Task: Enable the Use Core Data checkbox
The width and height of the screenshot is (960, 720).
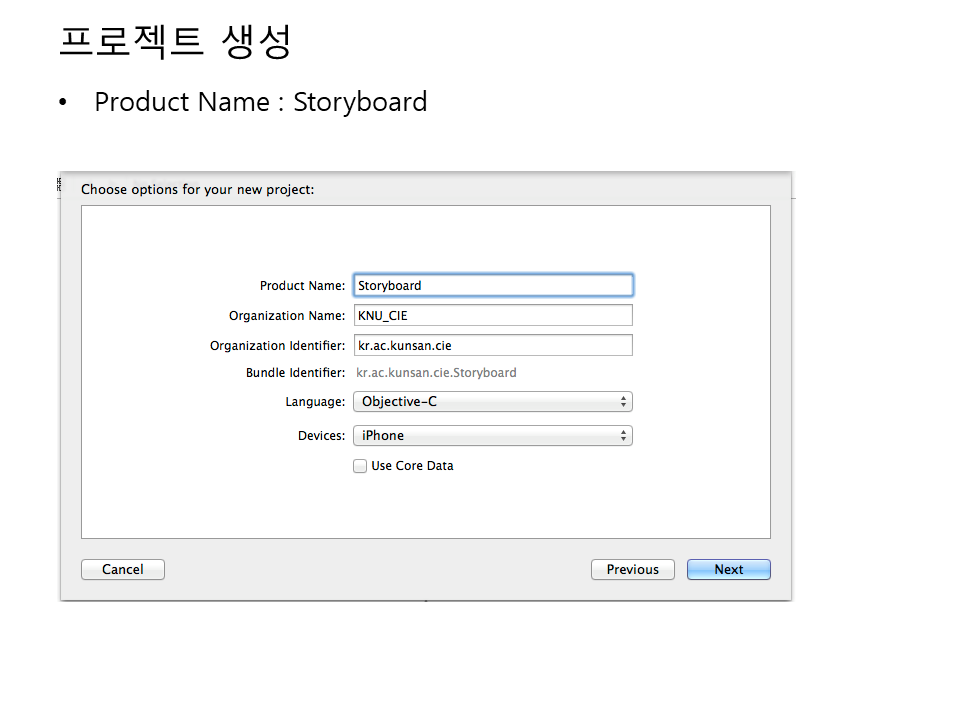Action: 360,466
